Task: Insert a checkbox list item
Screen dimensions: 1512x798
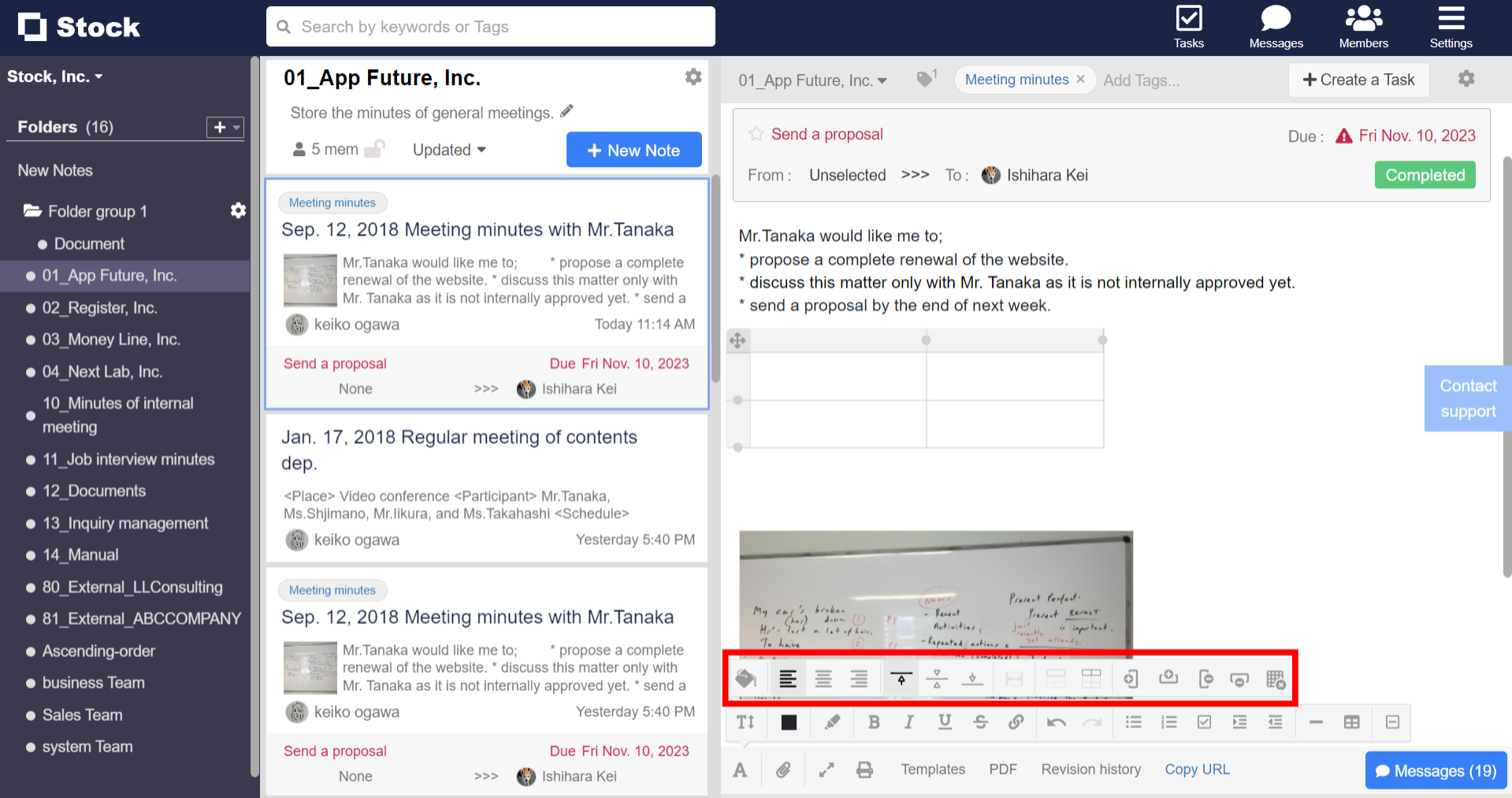Action: tap(1204, 722)
